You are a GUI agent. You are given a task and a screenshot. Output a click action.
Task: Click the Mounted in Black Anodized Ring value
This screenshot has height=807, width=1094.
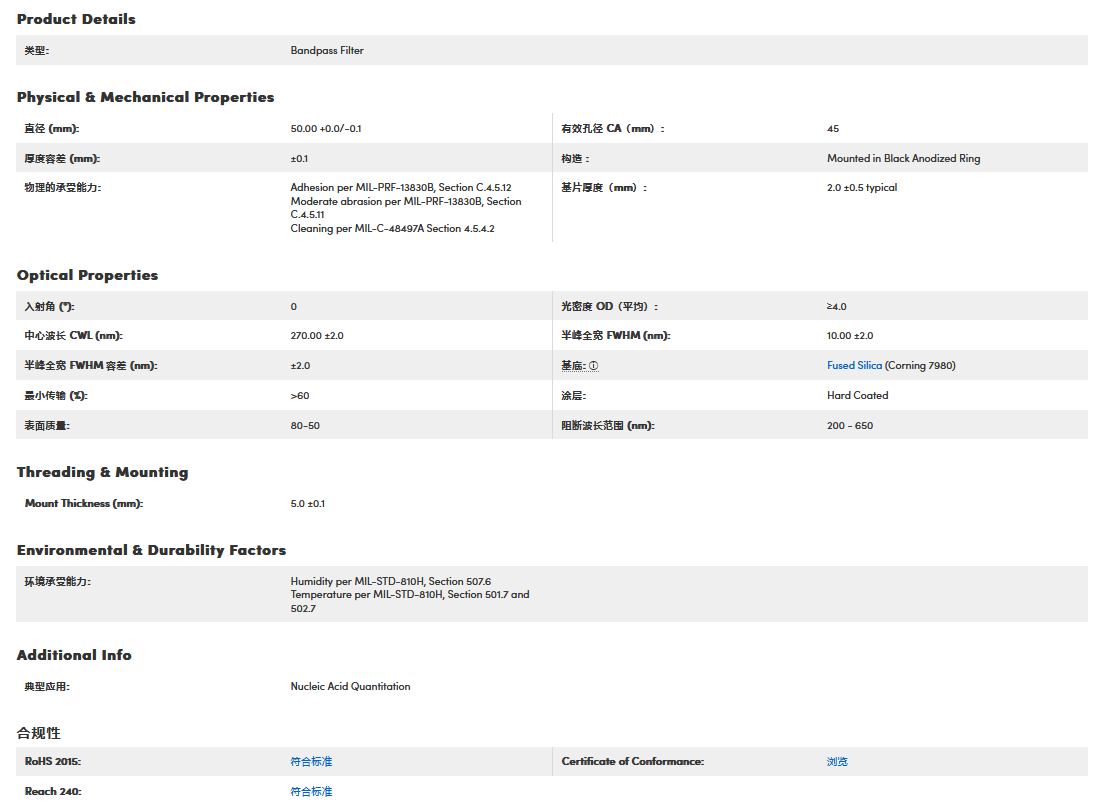coord(903,159)
